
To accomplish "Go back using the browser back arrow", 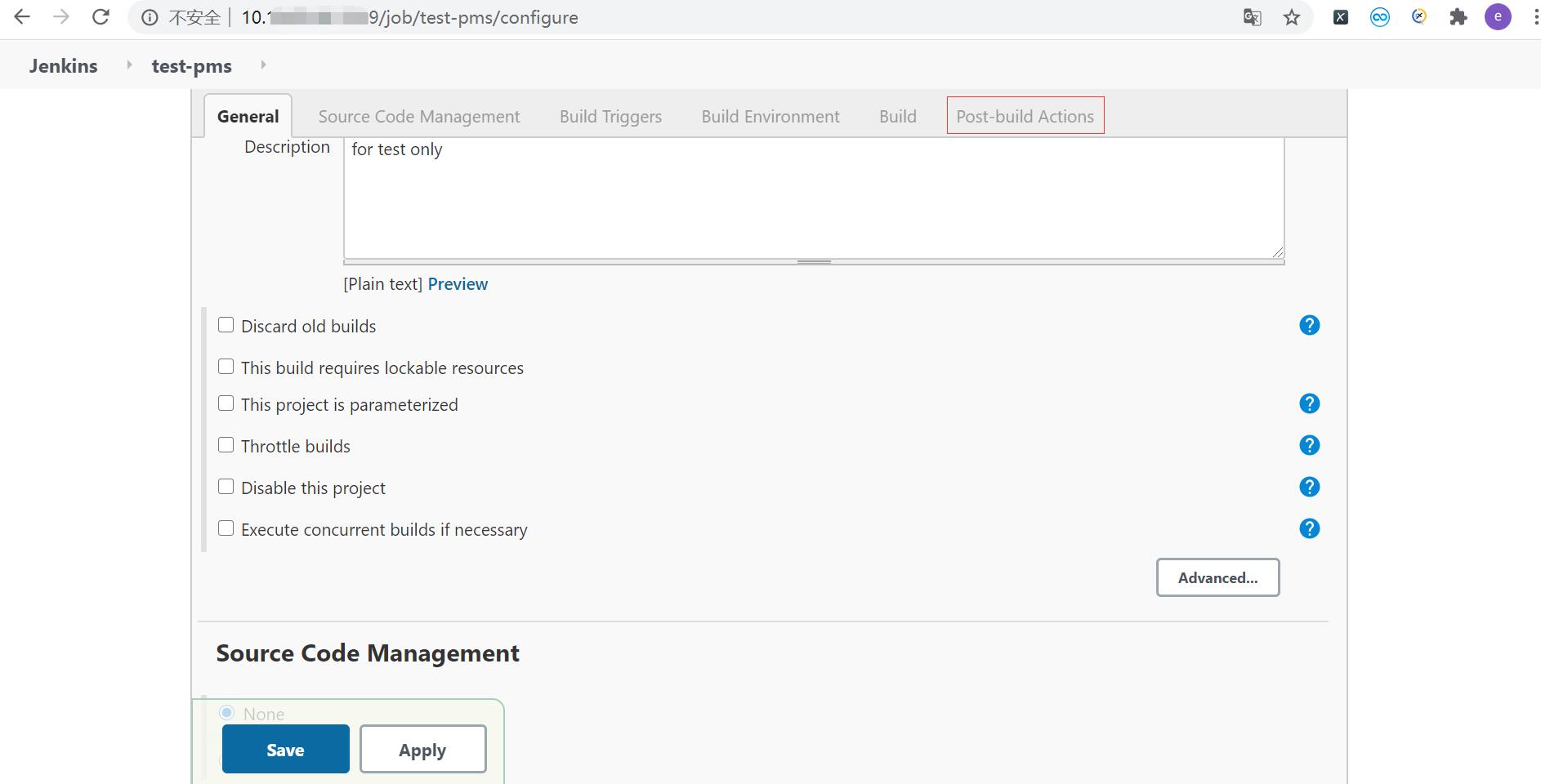I will click(22, 17).
